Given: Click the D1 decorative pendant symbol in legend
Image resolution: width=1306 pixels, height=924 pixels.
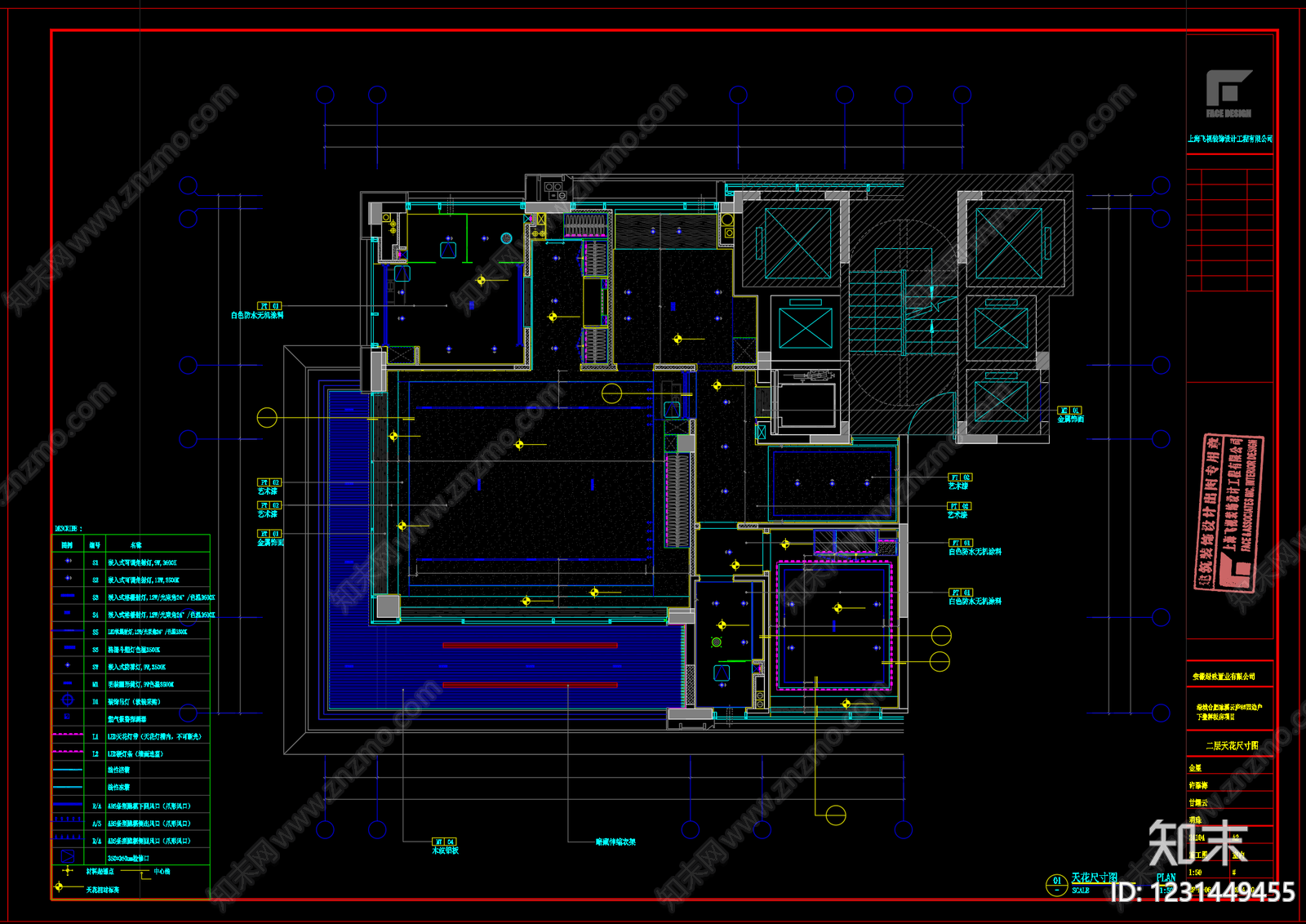Looking at the screenshot, I should pos(68,700).
